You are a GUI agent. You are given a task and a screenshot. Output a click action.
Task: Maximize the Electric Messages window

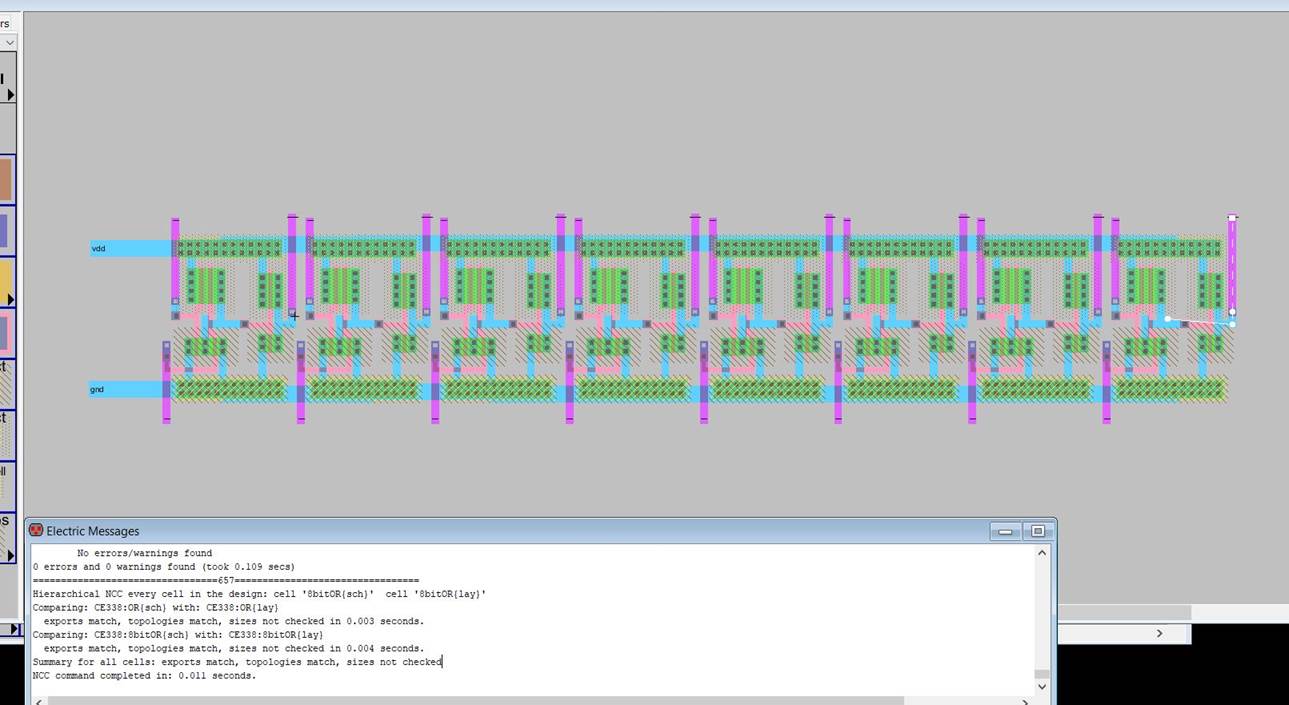(x=1038, y=531)
